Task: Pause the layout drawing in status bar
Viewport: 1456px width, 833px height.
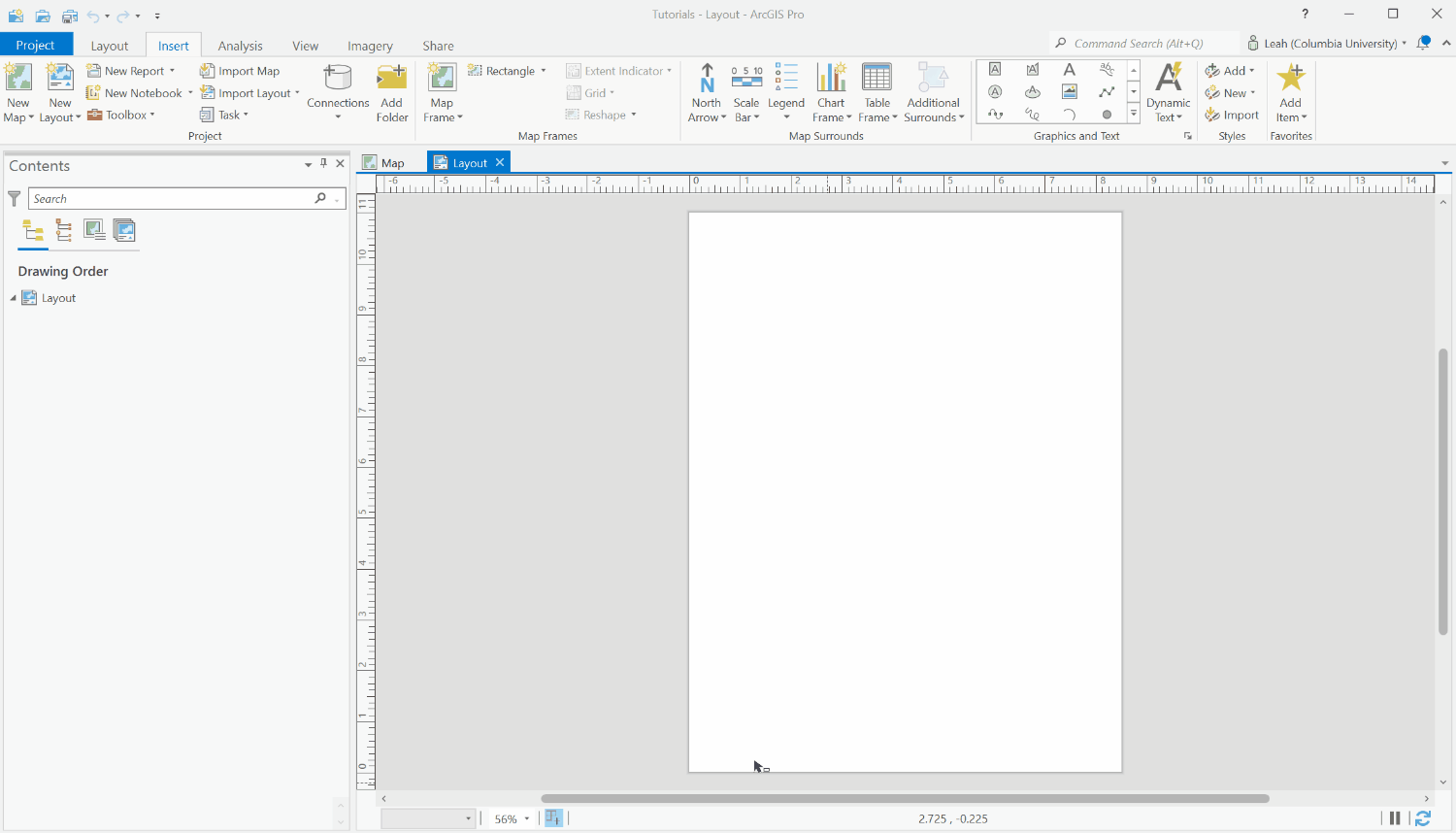Action: pyautogui.click(x=1394, y=818)
